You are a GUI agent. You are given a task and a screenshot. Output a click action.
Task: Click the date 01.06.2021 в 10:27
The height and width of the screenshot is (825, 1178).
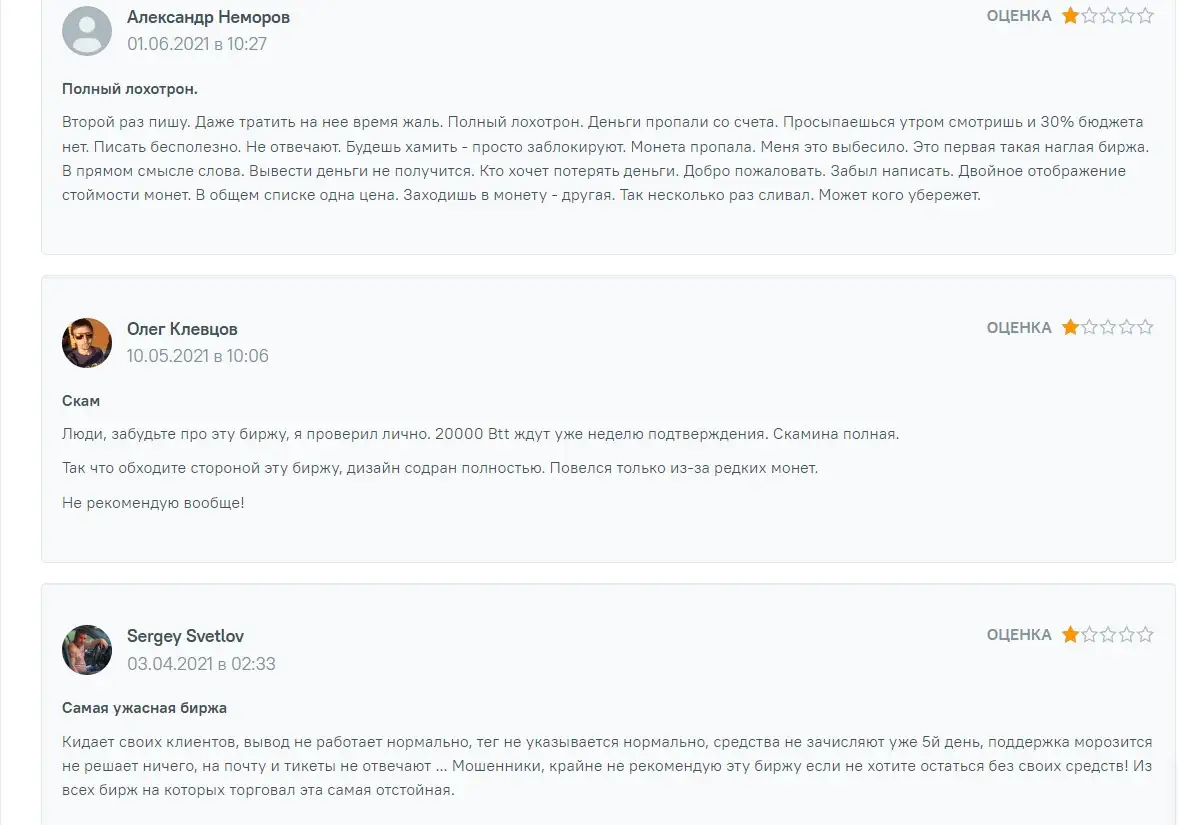click(x=197, y=44)
